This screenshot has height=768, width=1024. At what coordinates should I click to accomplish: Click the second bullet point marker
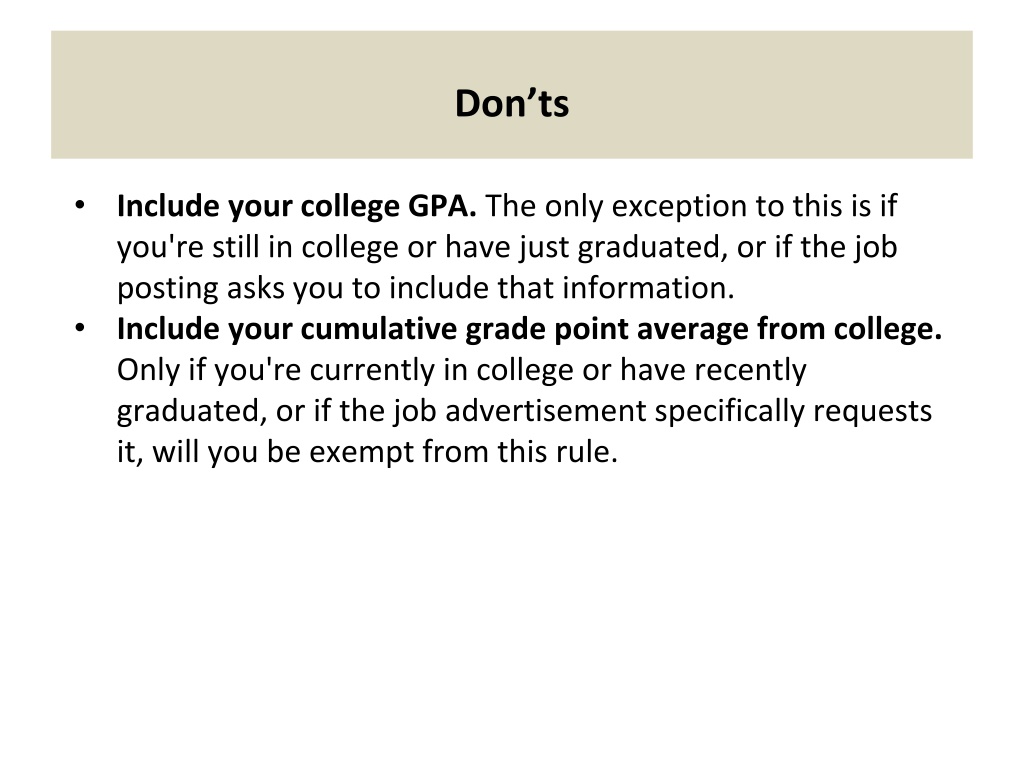point(80,328)
